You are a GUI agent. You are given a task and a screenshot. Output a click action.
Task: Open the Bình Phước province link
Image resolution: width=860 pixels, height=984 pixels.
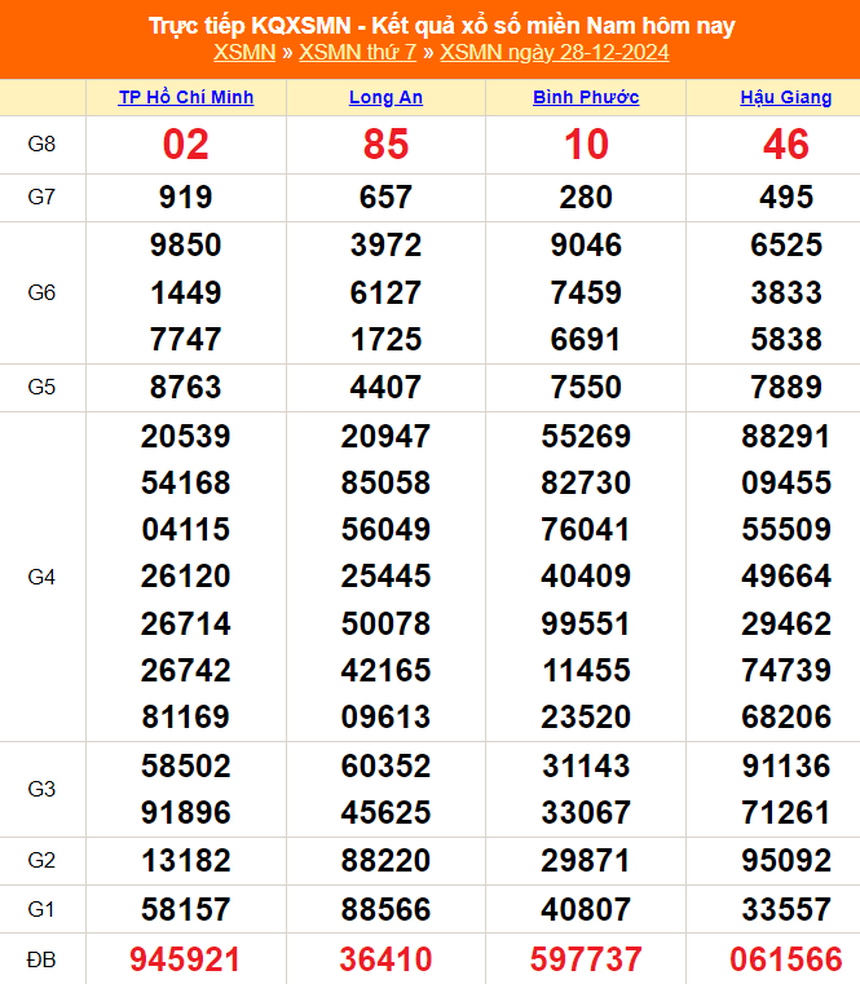click(x=586, y=97)
